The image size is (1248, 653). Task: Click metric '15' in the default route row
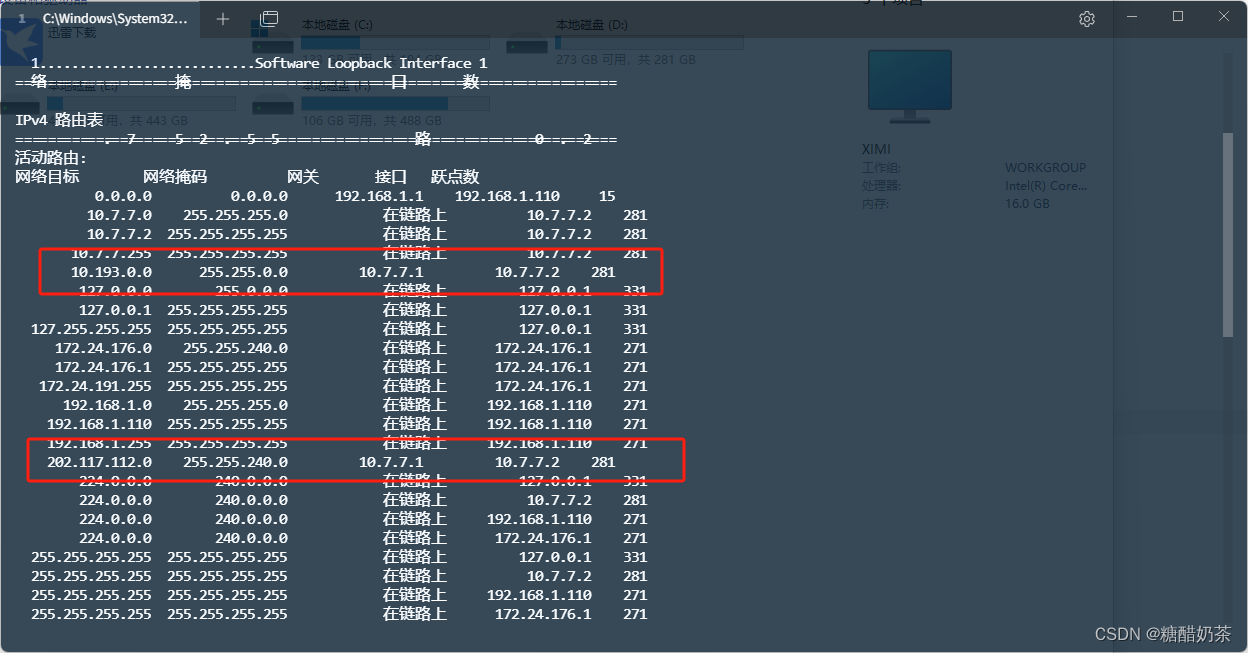pyautogui.click(x=607, y=196)
